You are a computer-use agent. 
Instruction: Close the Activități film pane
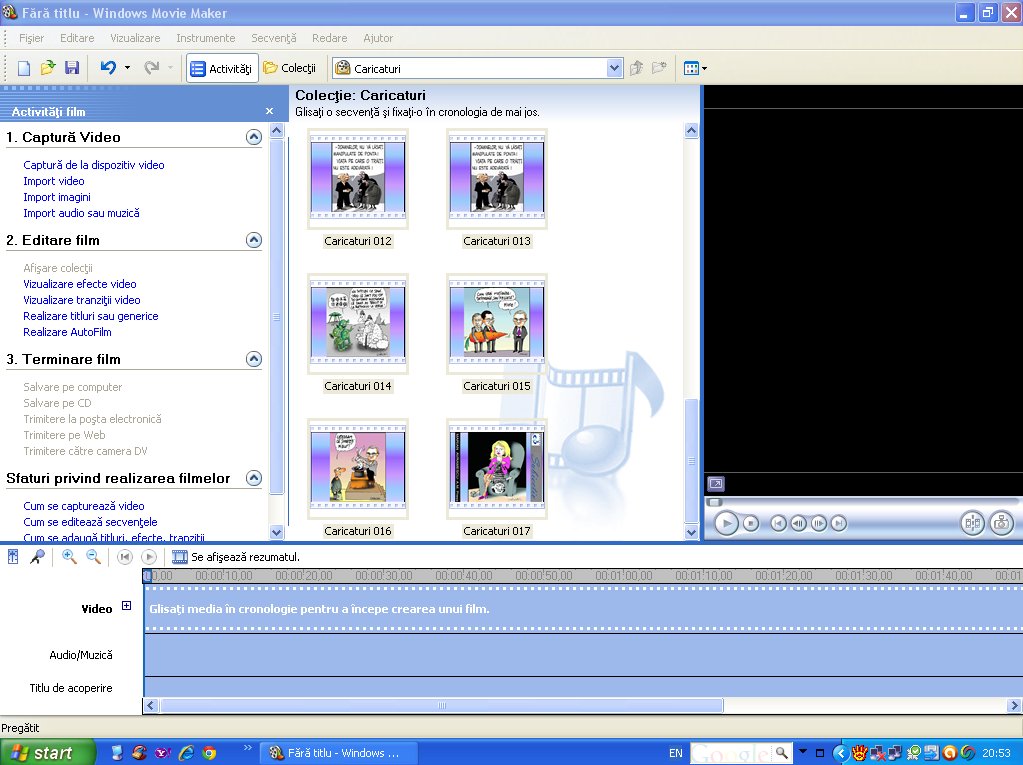269,112
